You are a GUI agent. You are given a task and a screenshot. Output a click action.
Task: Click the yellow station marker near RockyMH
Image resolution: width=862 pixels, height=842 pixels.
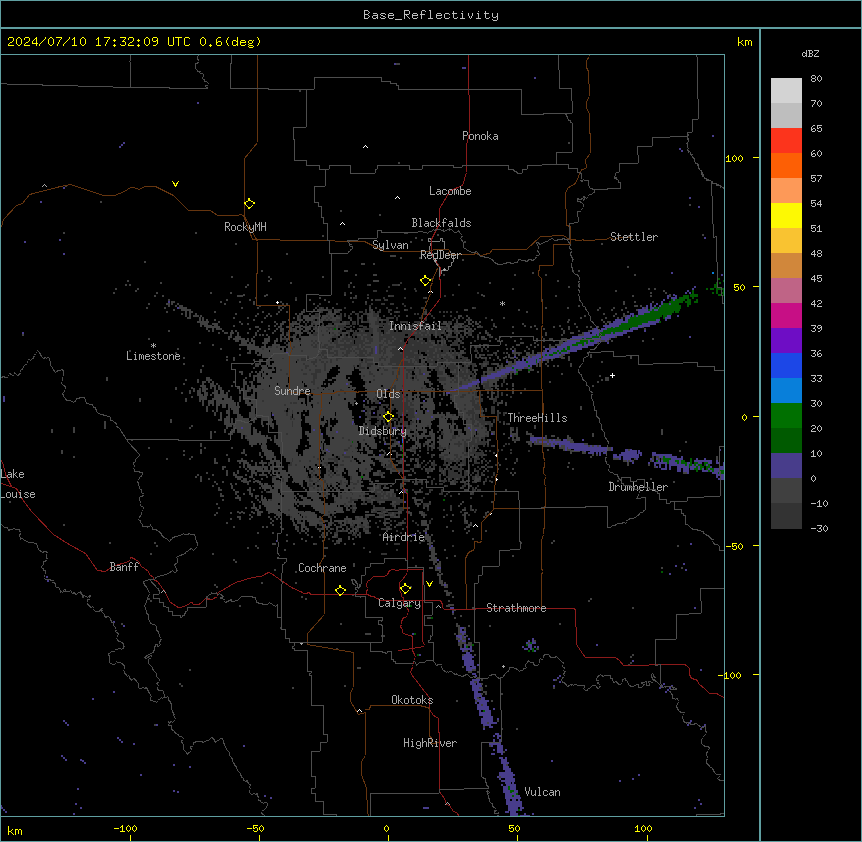[249, 204]
